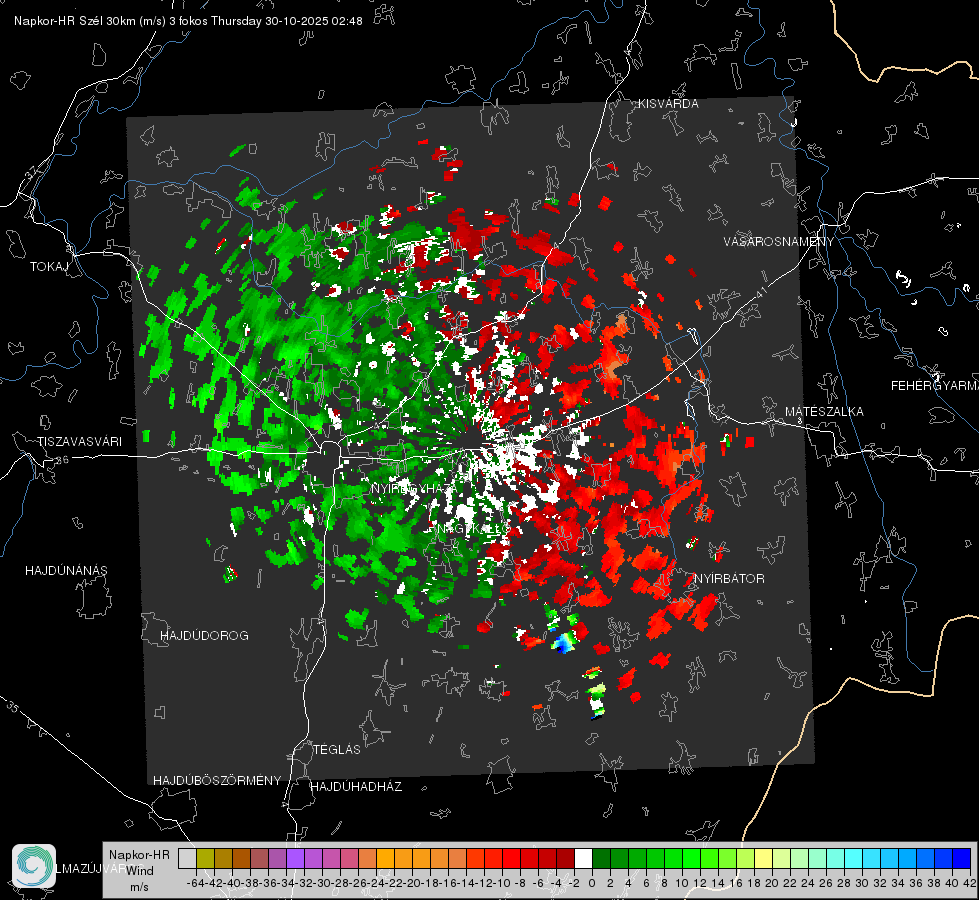Click the HAJDÚDOROG town label
The width and height of the screenshot is (979, 900).
tap(204, 636)
